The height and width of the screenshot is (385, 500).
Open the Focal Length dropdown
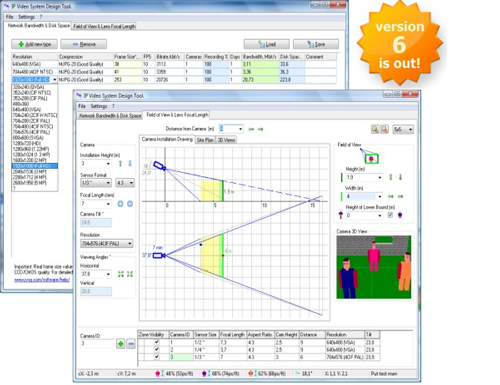(96, 204)
